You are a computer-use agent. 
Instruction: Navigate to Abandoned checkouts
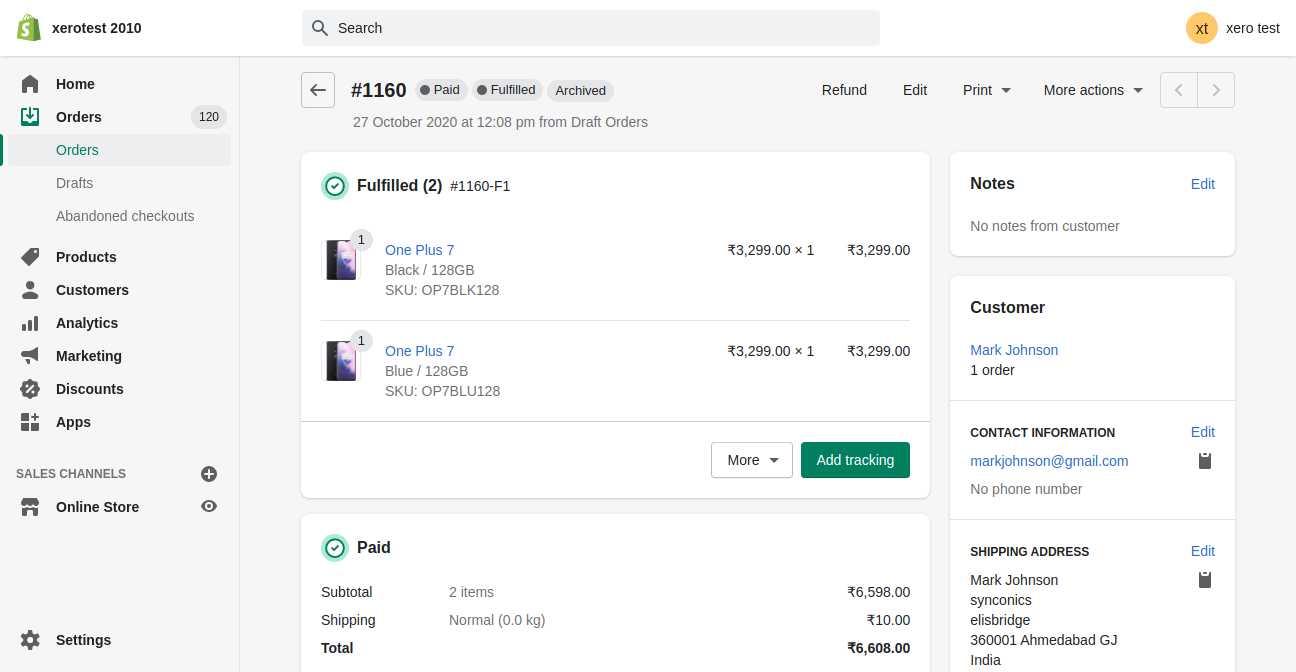[x=125, y=216]
